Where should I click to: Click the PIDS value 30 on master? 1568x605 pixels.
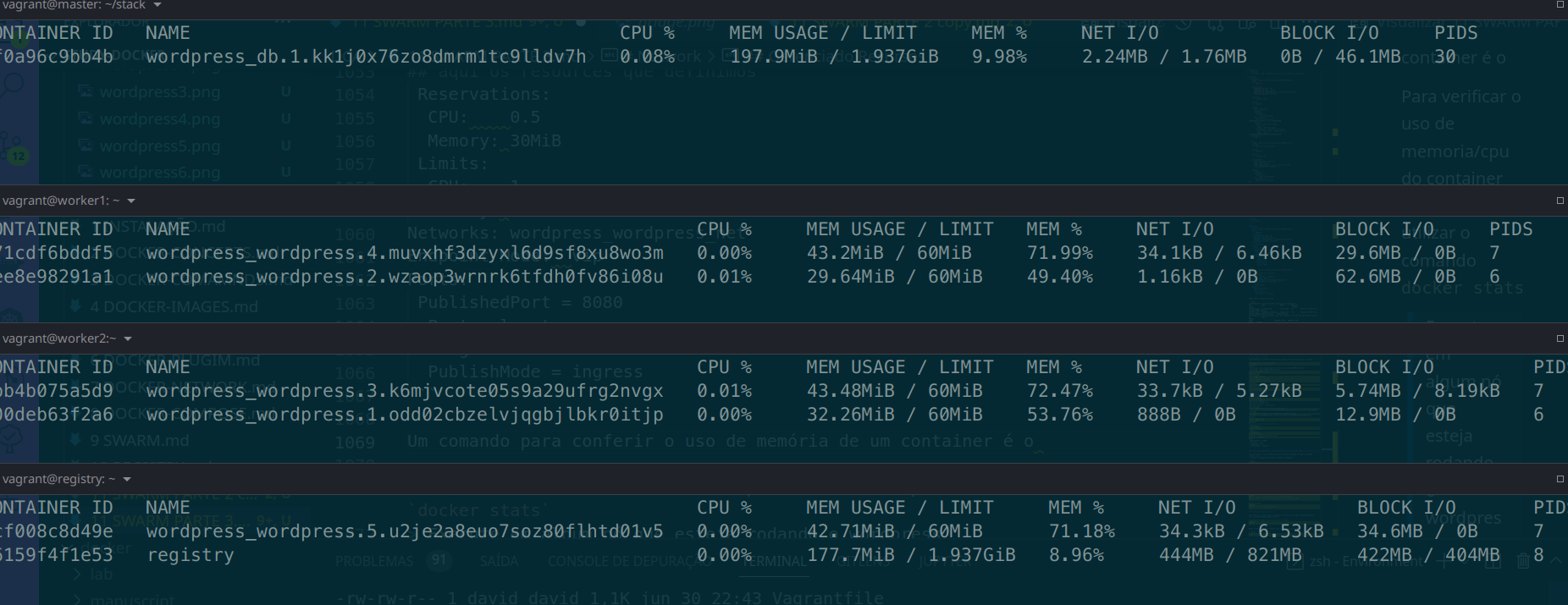click(x=1445, y=57)
